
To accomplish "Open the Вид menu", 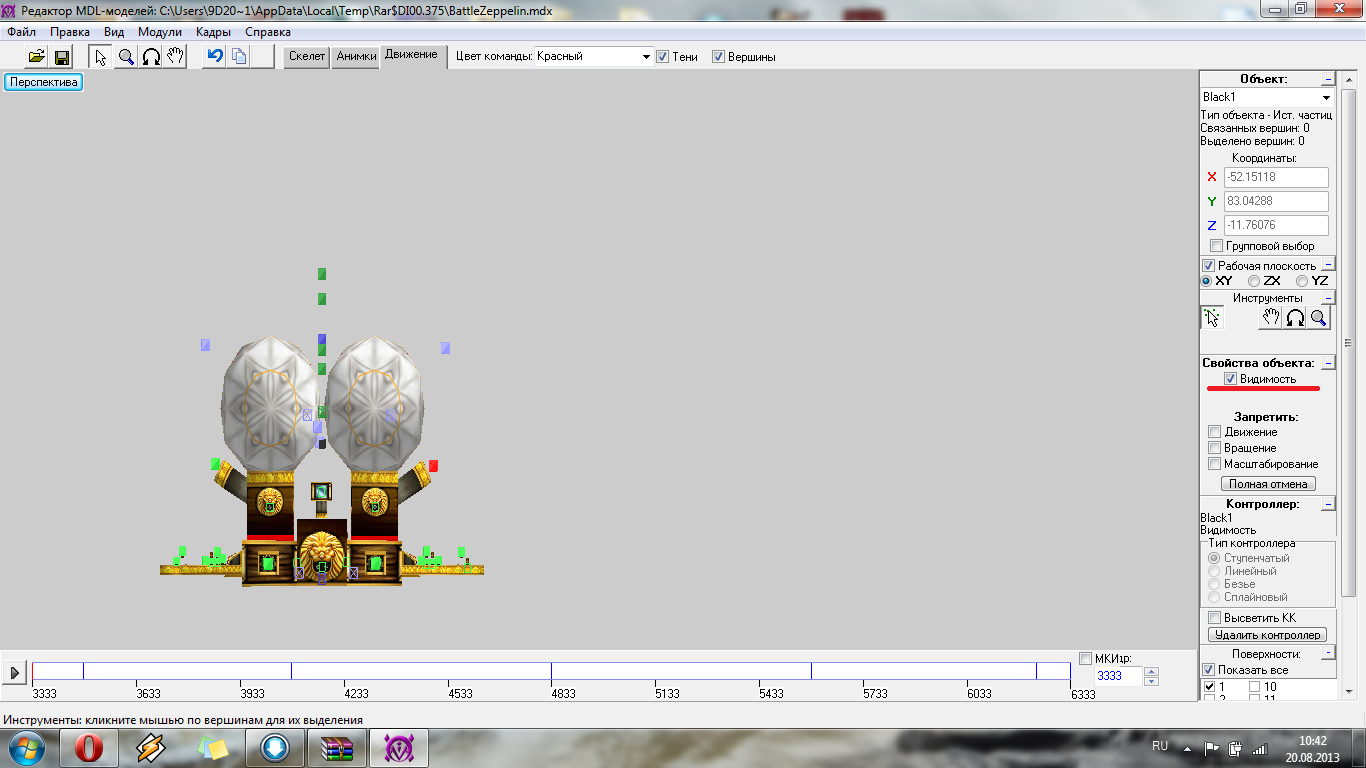I will 114,32.
